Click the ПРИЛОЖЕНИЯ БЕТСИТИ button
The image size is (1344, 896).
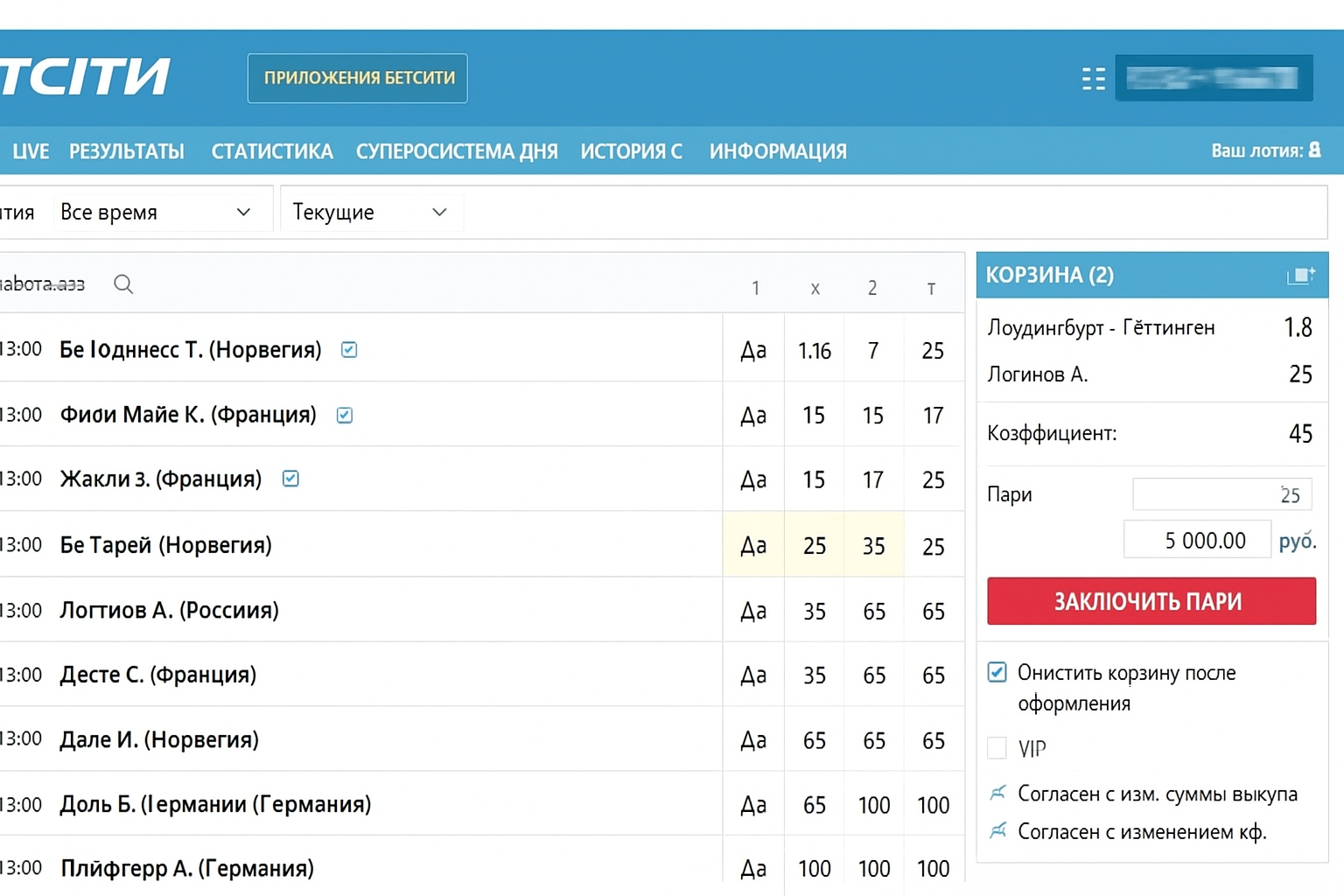coord(358,79)
